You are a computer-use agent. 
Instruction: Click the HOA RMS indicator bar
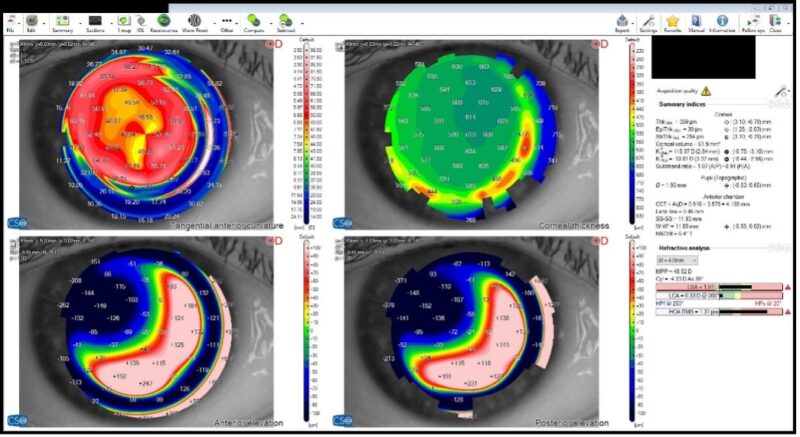719,312
